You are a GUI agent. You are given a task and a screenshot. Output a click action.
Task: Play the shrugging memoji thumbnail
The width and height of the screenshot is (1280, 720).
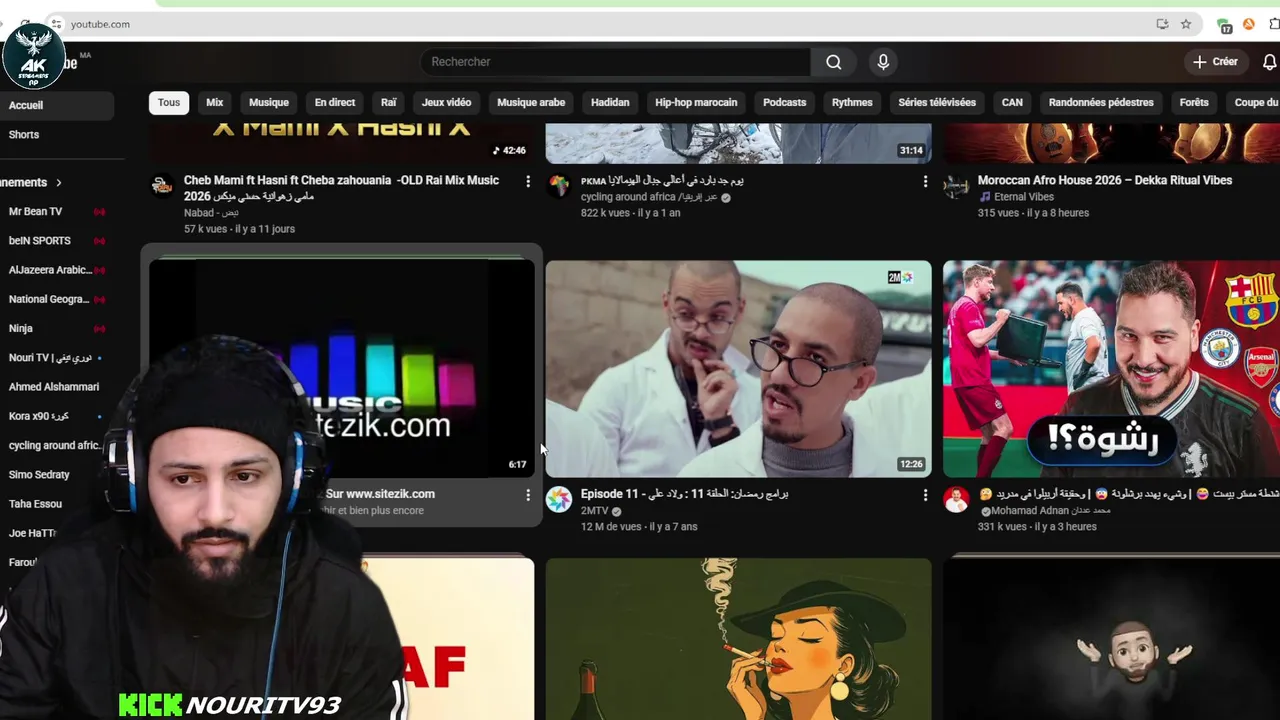point(1111,639)
